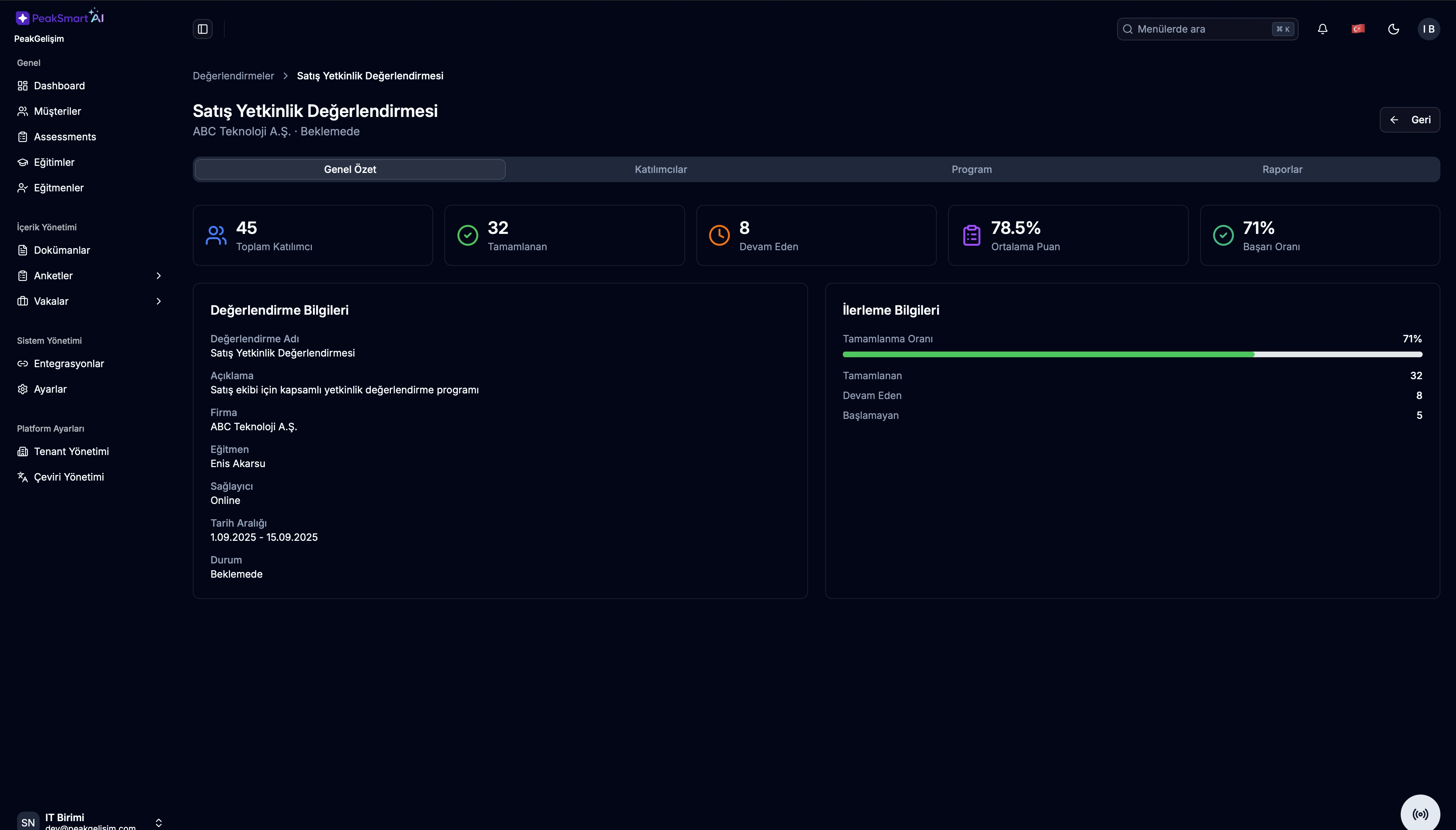Click the Turkish flag language selector
The height and width of the screenshot is (830, 1456).
tap(1358, 29)
